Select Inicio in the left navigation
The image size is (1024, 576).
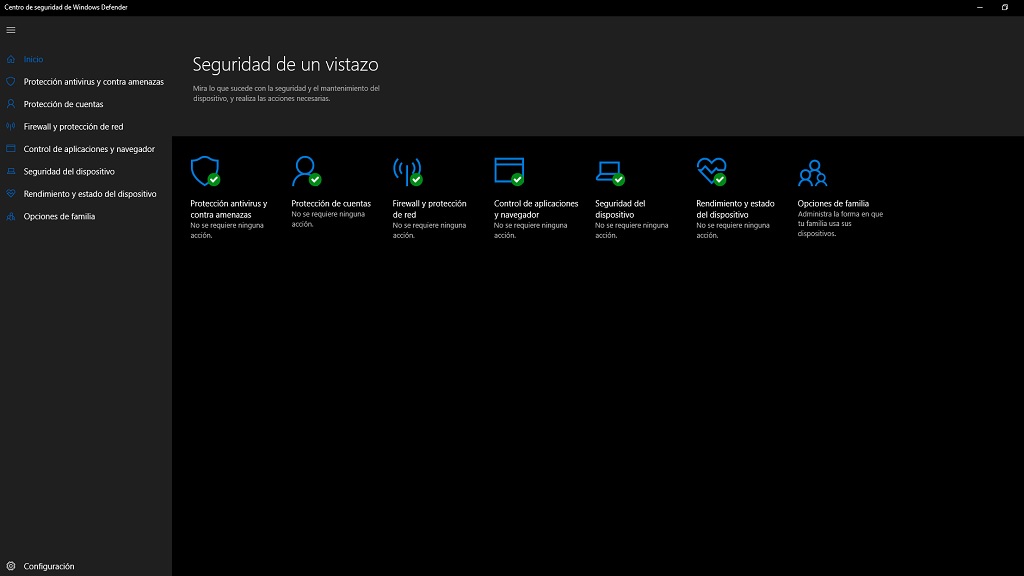click(34, 60)
